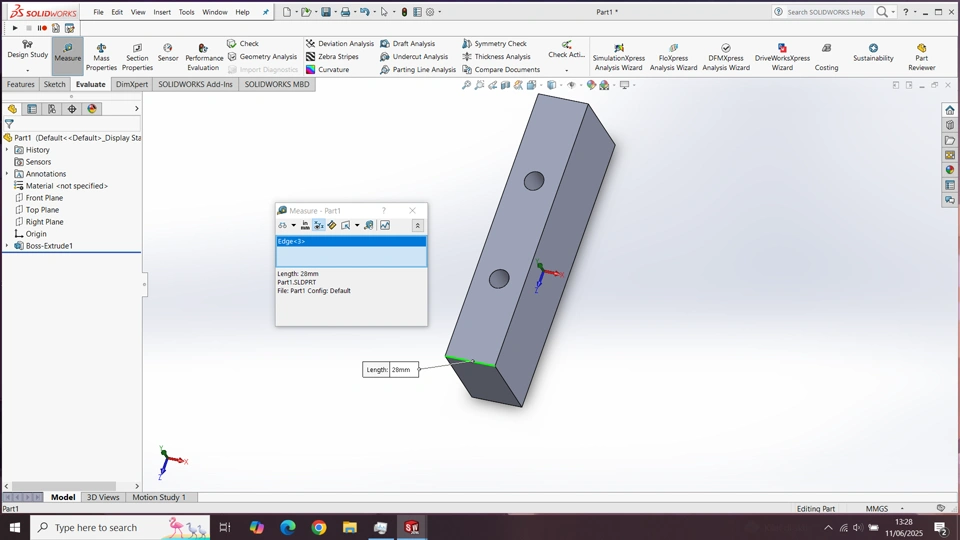This screenshot has width=960, height=540.
Task: Open PropertyManager tab icon
Action: click(32, 109)
